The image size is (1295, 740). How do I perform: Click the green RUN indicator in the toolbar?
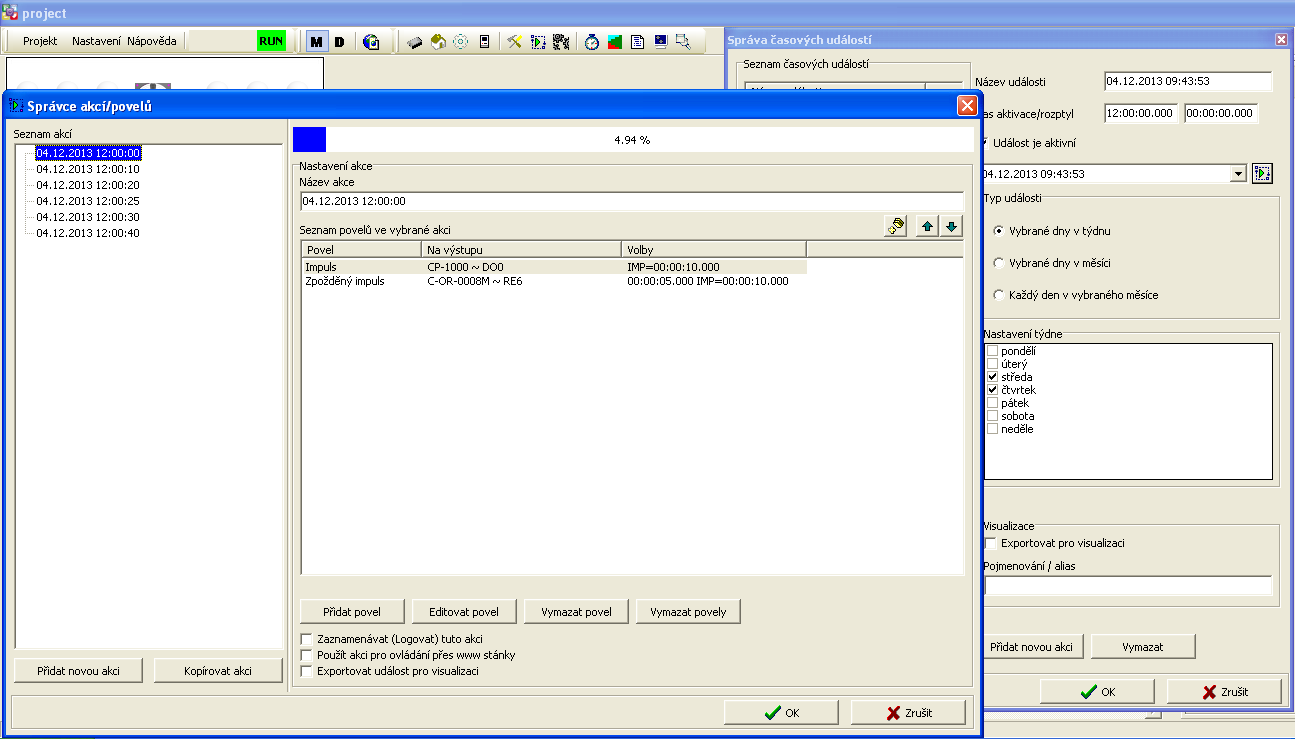271,41
